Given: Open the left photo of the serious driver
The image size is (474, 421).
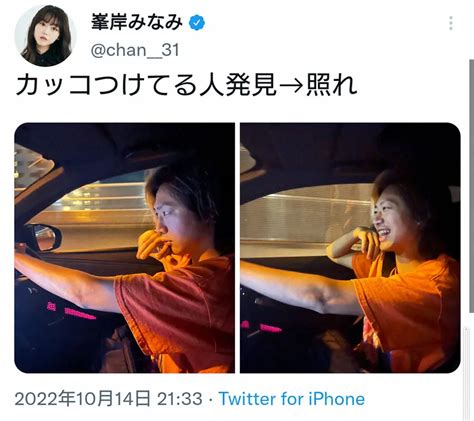Looking at the screenshot, I should (125, 248).
